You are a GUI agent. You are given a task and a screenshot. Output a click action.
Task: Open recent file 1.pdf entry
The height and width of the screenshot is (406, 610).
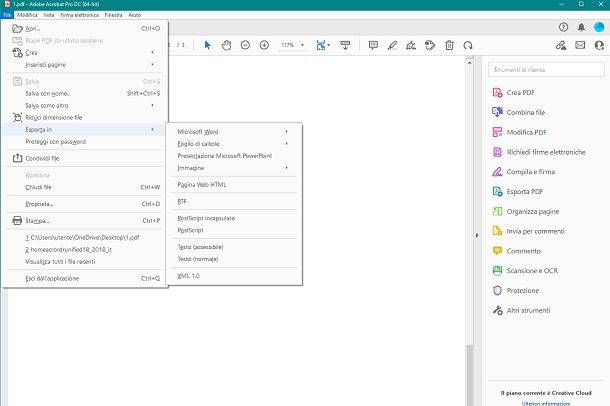(x=84, y=237)
